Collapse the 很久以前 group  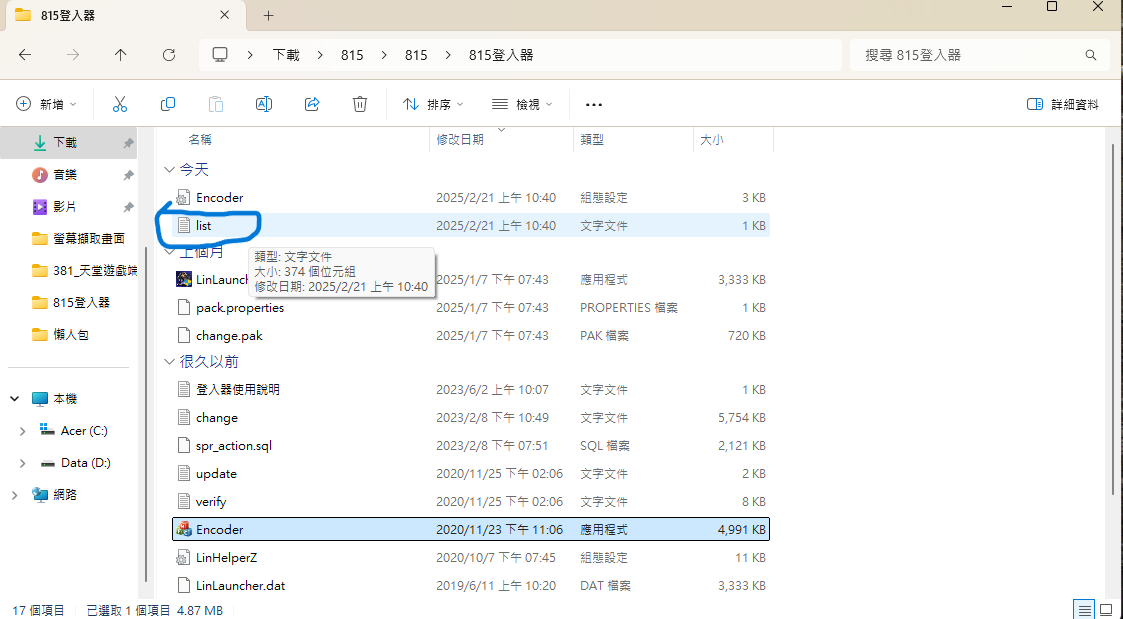click(x=169, y=362)
